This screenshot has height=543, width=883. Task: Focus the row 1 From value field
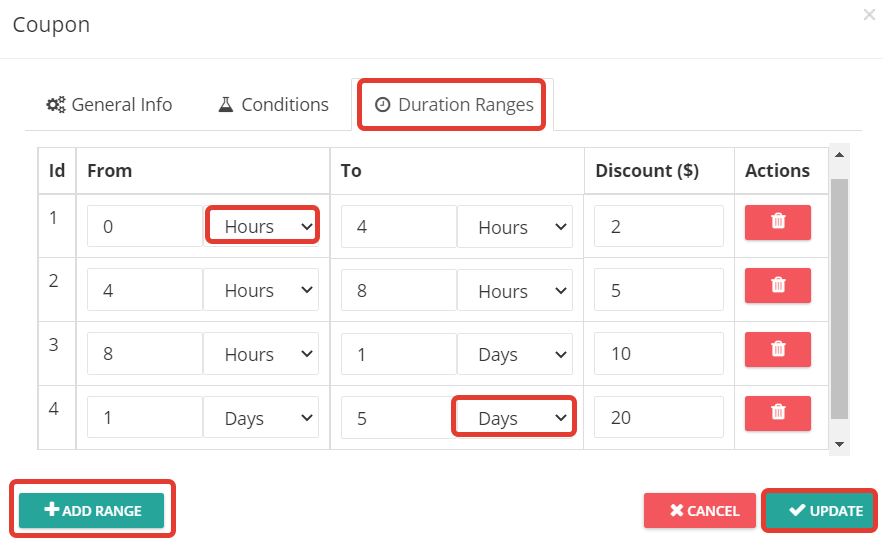tap(145, 226)
